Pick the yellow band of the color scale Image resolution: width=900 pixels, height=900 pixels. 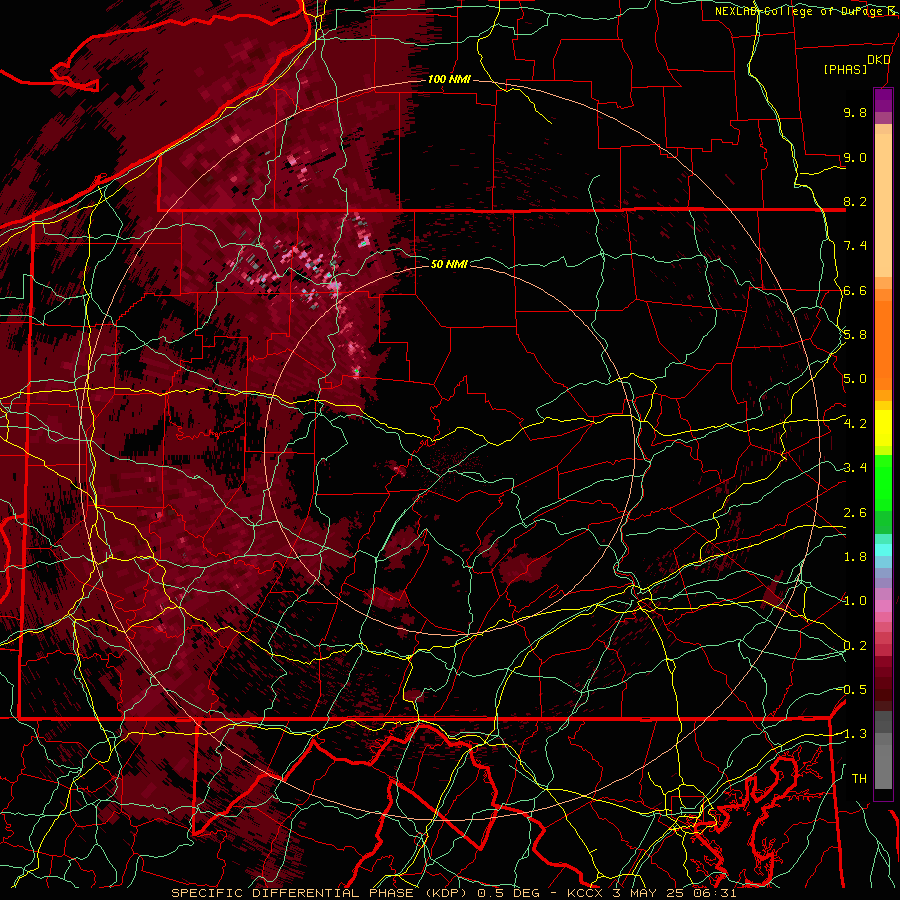pyautogui.click(x=883, y=428)
